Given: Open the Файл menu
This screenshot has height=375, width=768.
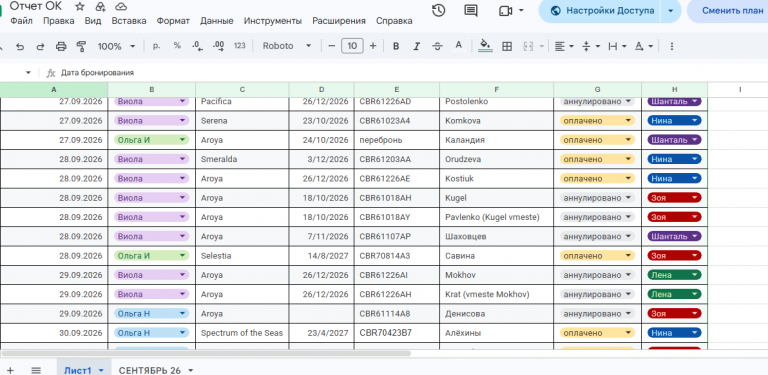Looking at the screenshot, I should (22, 21).
